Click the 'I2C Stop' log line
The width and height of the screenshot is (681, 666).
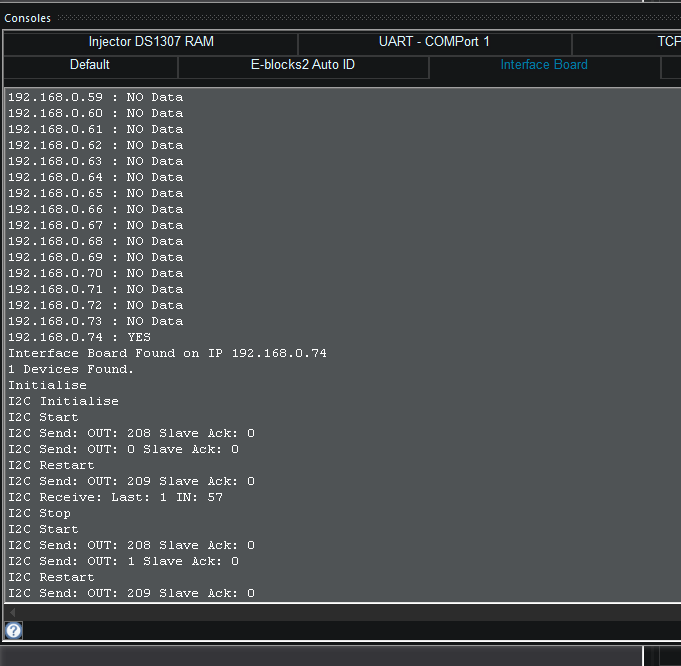[x=40, y=513]
